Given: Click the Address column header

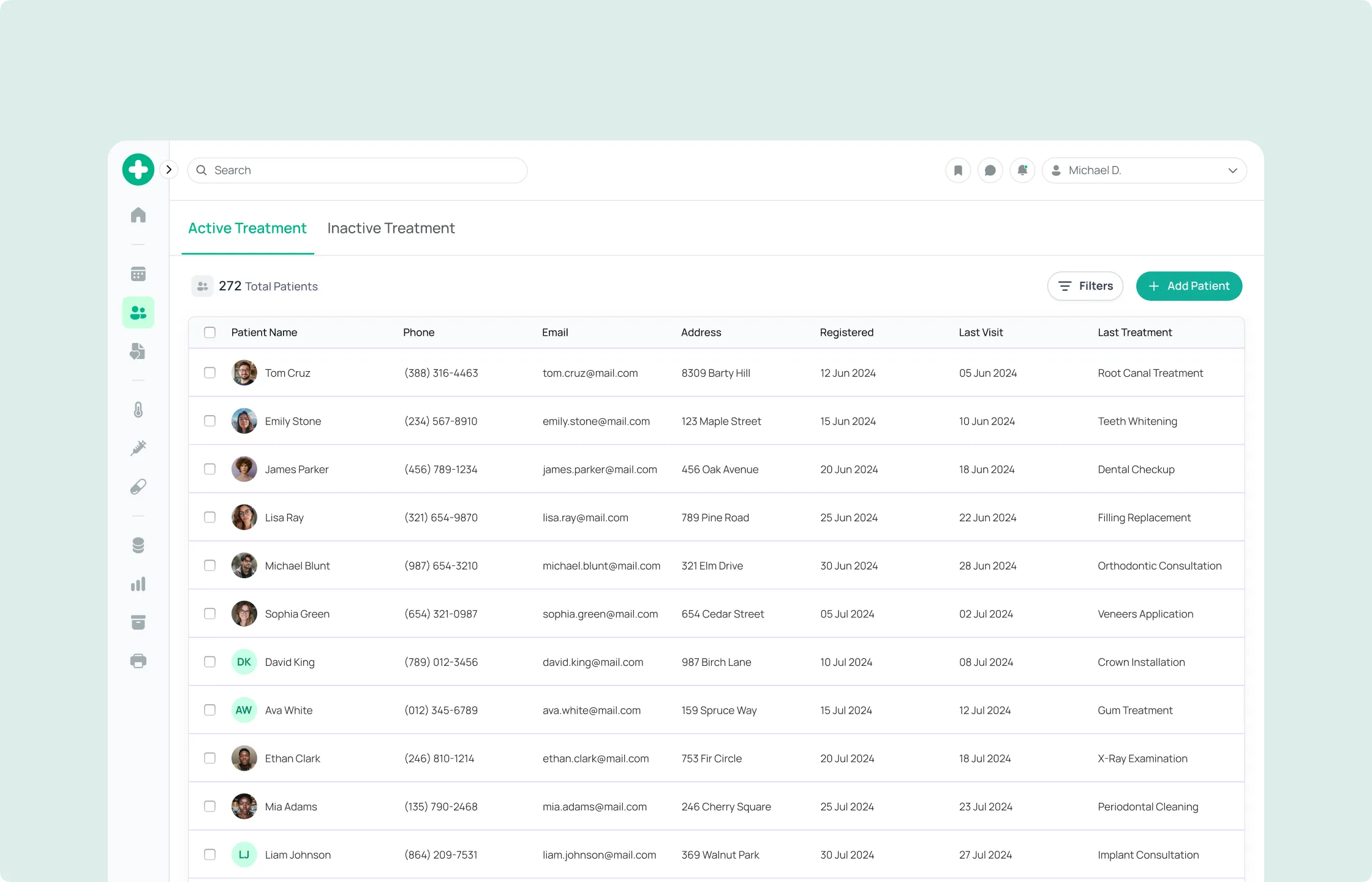Looking at the screenshot, I should 701,333.
